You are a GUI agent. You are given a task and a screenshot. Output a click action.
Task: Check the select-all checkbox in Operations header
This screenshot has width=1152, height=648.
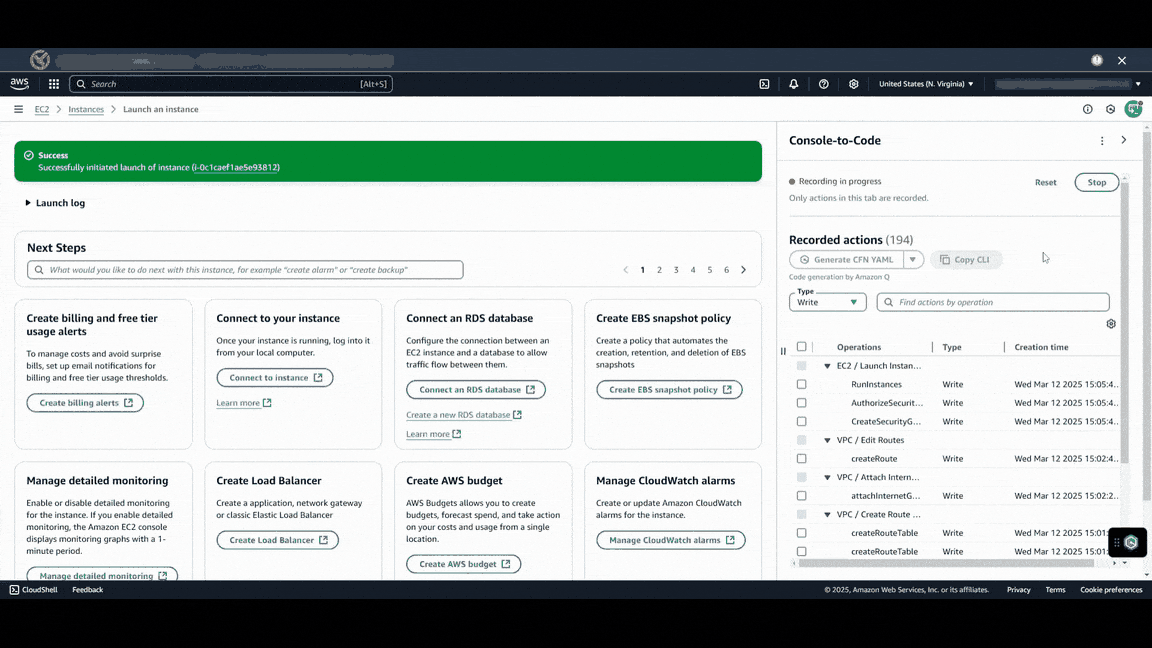pyautogui.click(x=801, y=346)
